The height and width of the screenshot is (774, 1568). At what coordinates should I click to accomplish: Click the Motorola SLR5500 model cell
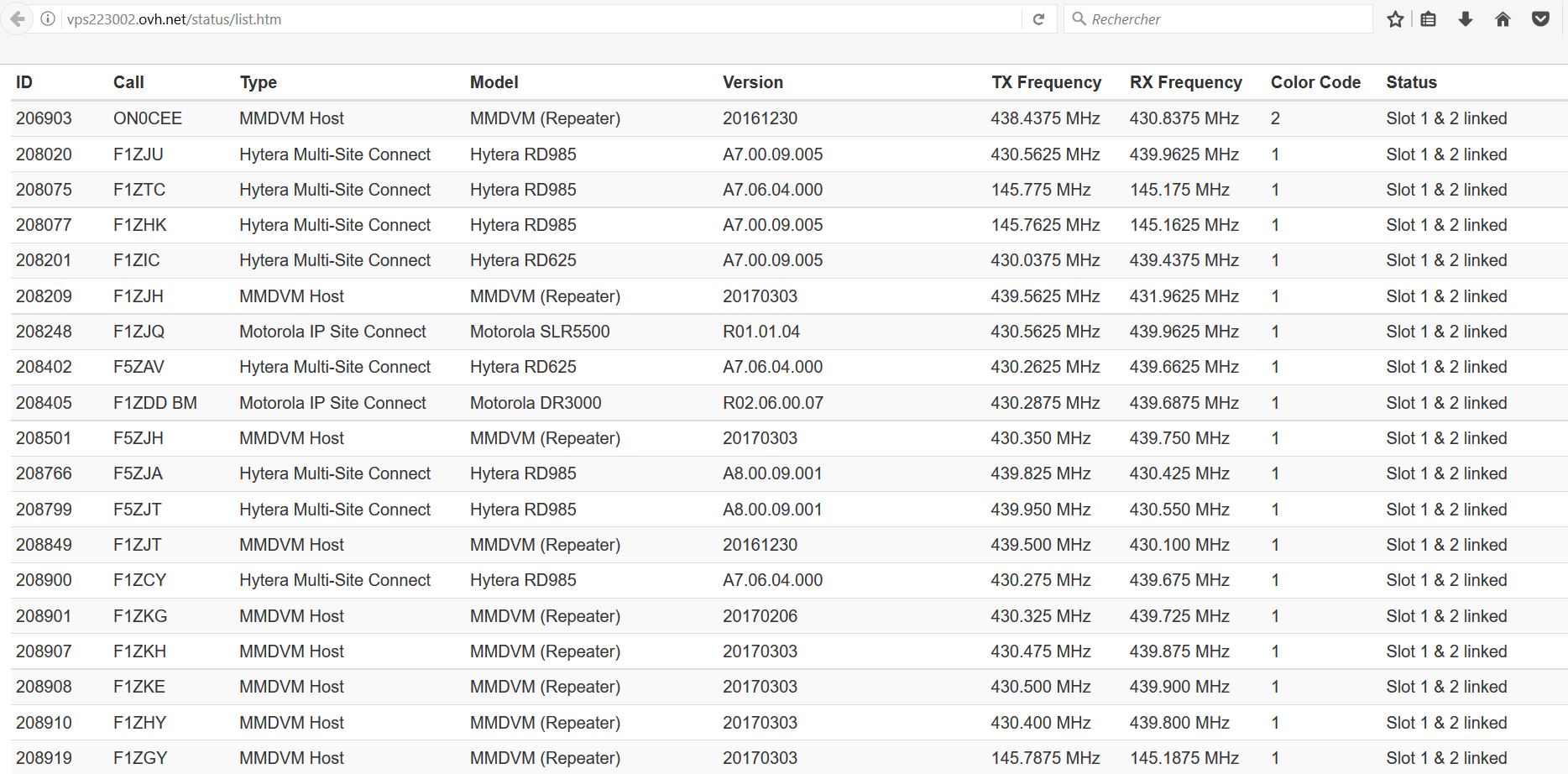pos(540,332)
